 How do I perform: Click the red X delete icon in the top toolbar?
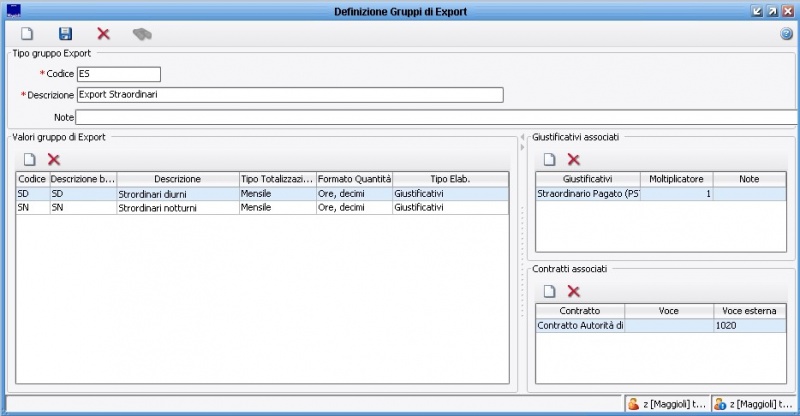[x=103, y=34]
